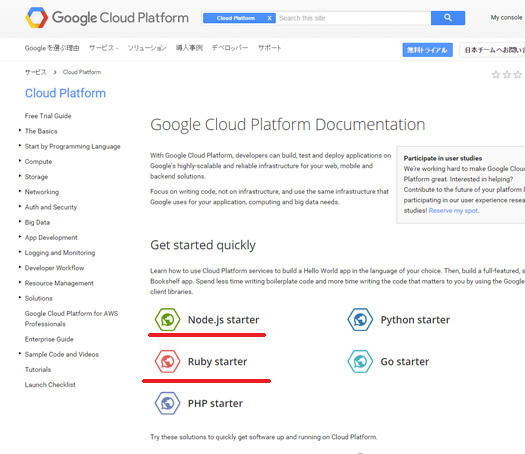Open the Ruby starter link
525x454 pixels.
coord(217,362)
